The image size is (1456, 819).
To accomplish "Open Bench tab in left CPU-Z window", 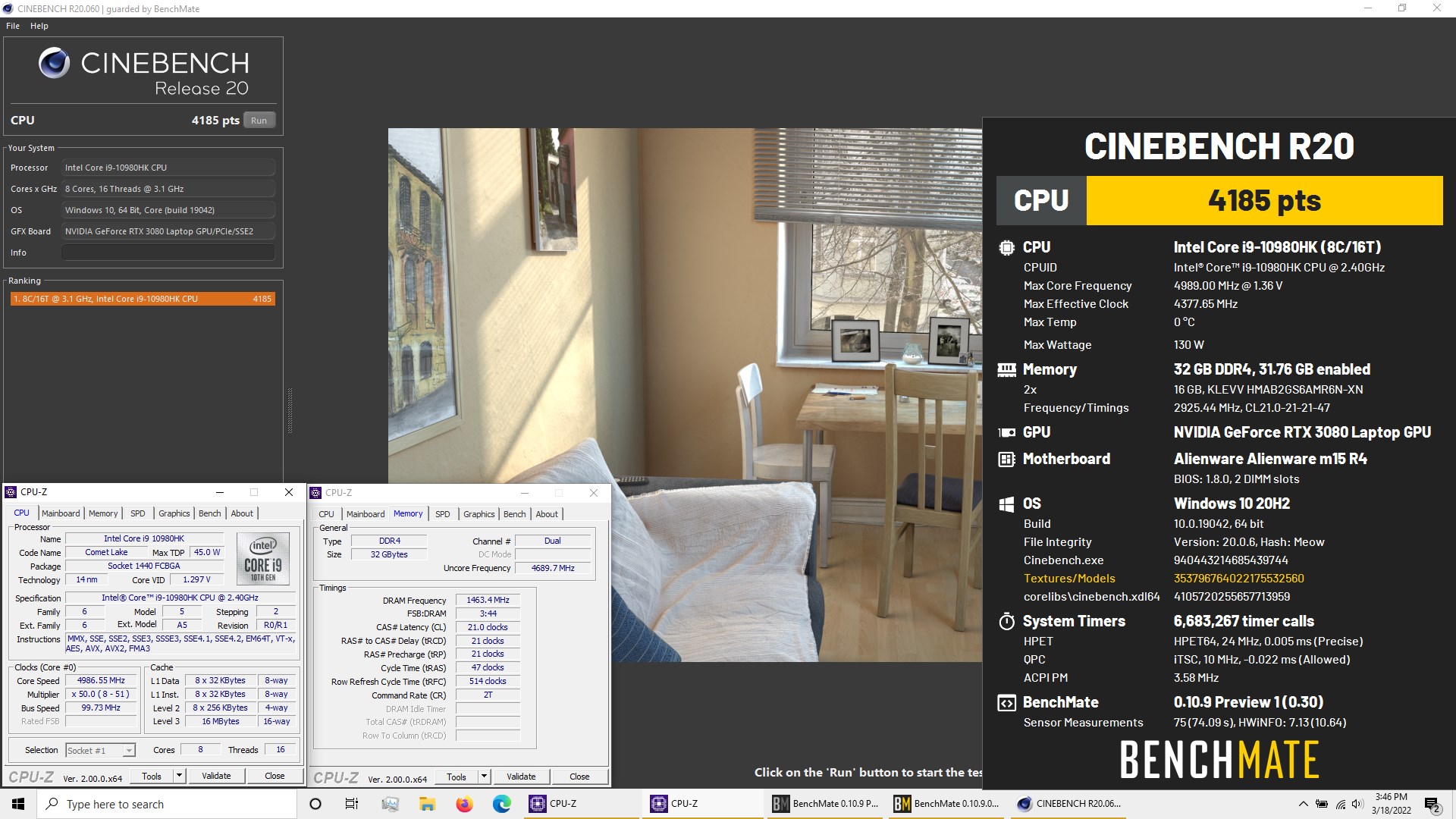I will [209, 513].
